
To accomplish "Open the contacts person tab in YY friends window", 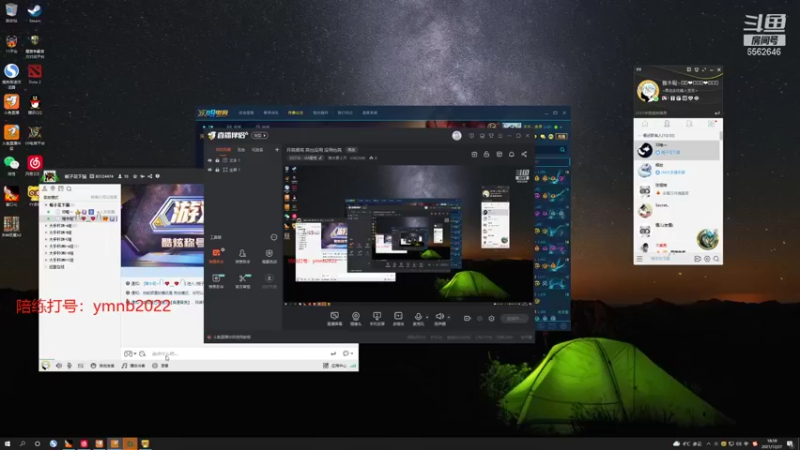I will [667, 124].
